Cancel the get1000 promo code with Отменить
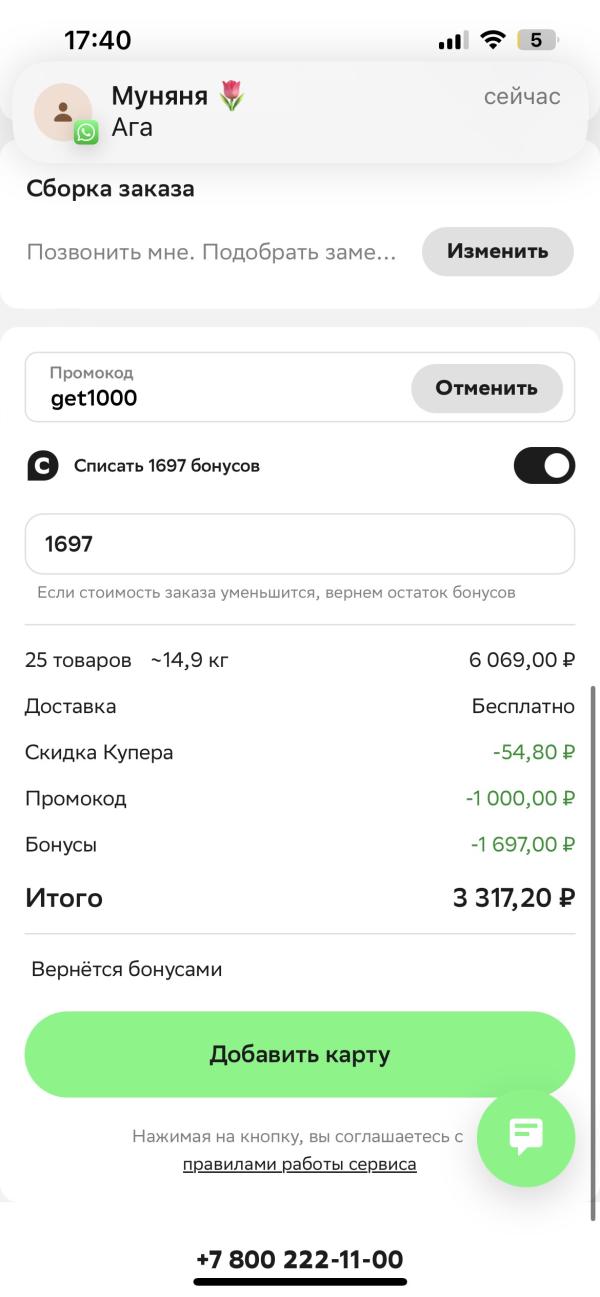The width and height of the screenshot is (600, 1297). pyautogui.click(x=487, y=388)
